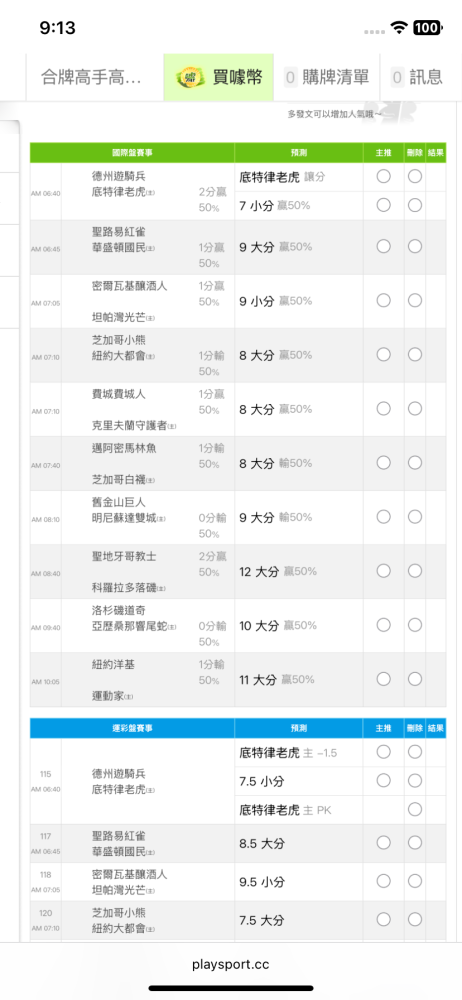The image size is (462, 1000).
Task: Tap the 底特律老虎 主 -1.5 prediction
Action: pyautogui.click(x=288, y=753)
